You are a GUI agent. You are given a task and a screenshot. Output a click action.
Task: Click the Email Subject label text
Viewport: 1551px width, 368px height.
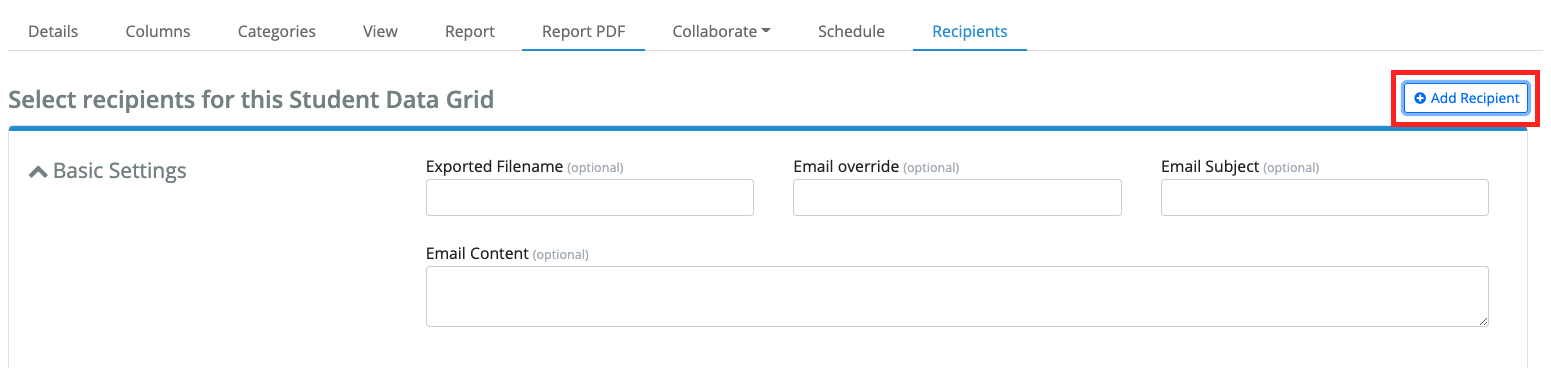pyautogui.click(x=1210, y=167)
